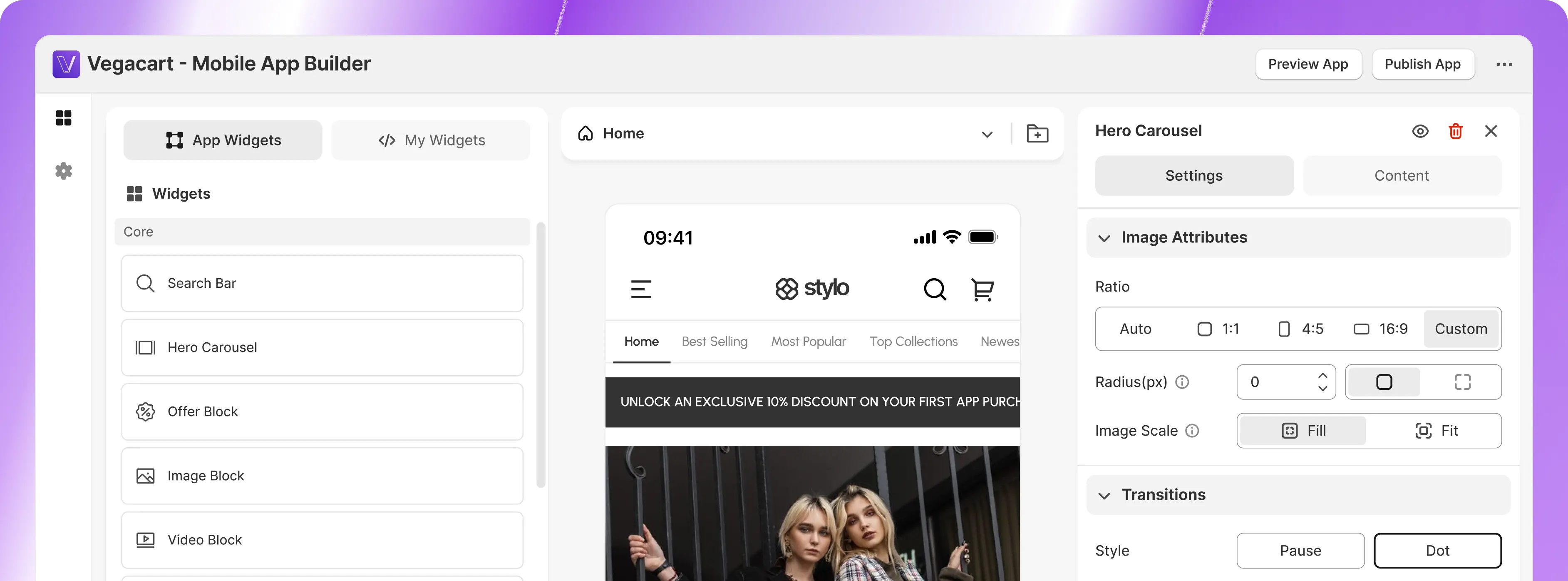1568x581 pixels.
Task: Increase Radius value with up stepper arrow
Action: coord(1323,376)
